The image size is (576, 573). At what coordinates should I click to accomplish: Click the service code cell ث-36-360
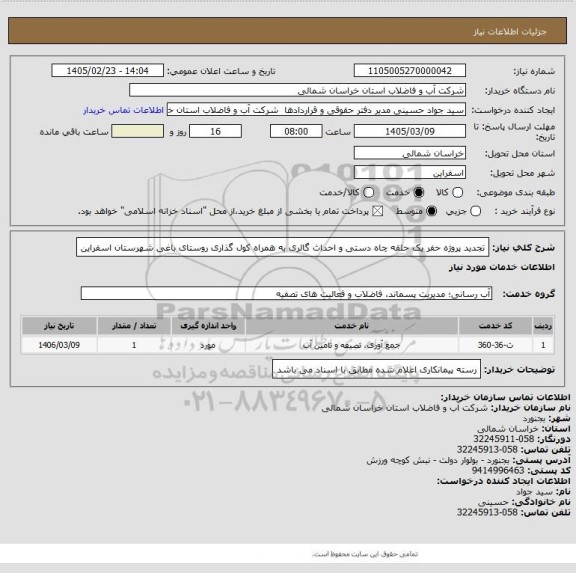click(495, 345)
